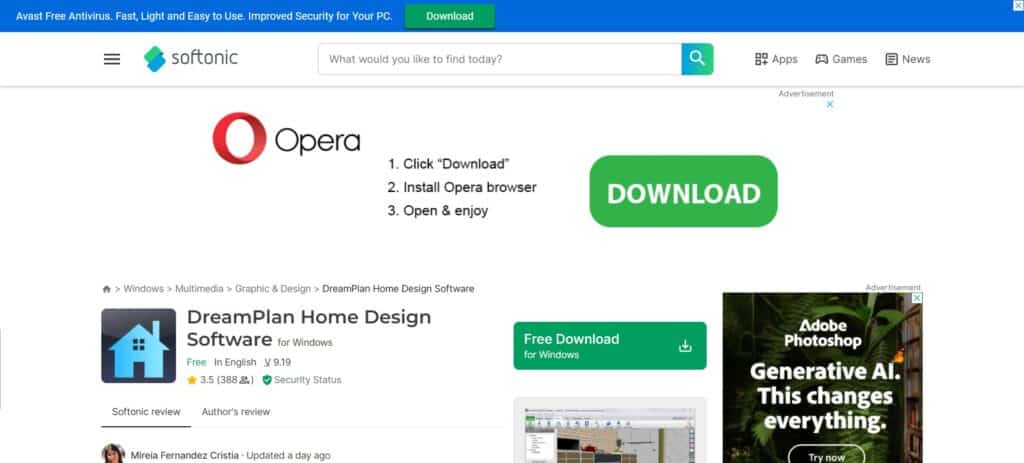Open the News section
Screen dimensions: 1024x463
click(908, 59)
